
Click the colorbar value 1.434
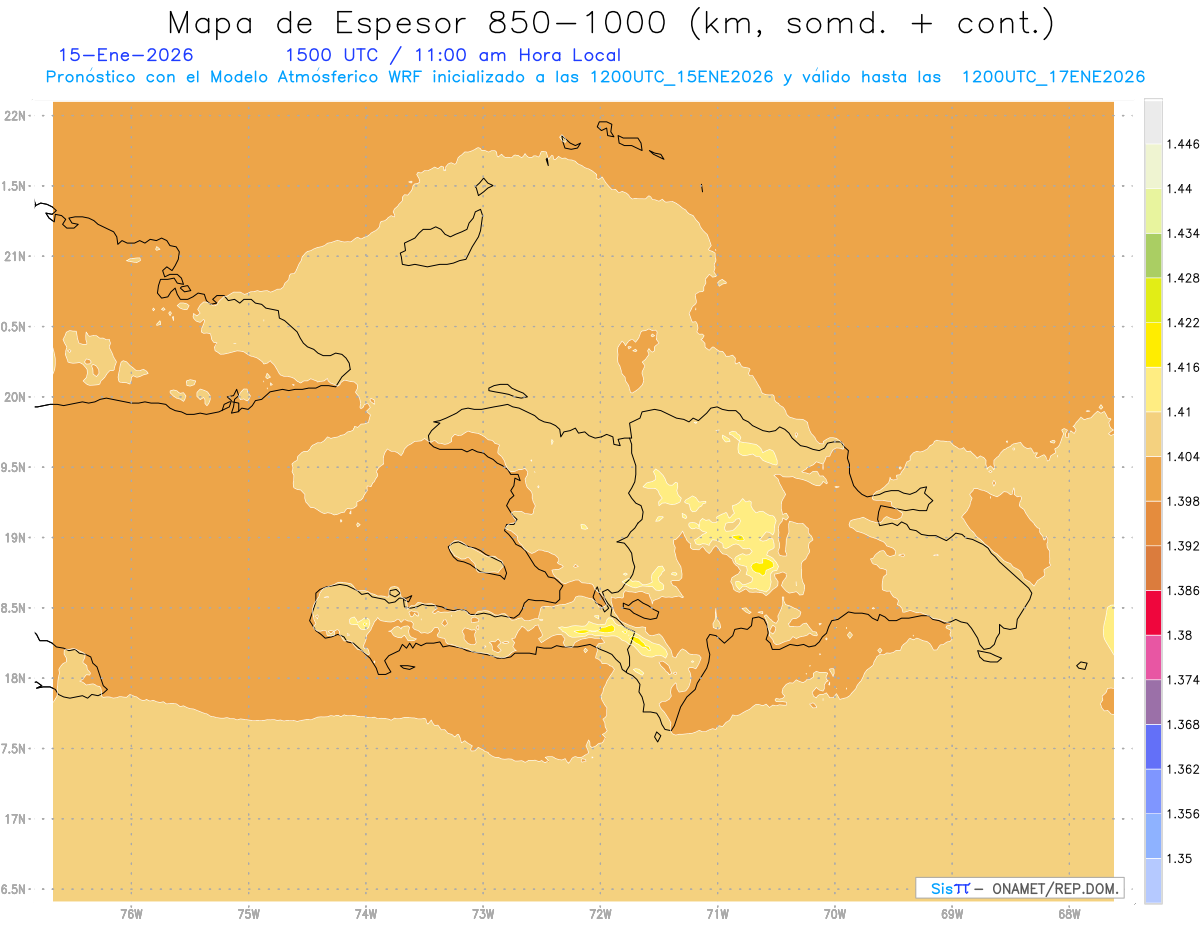click(x=1184, y=233)
